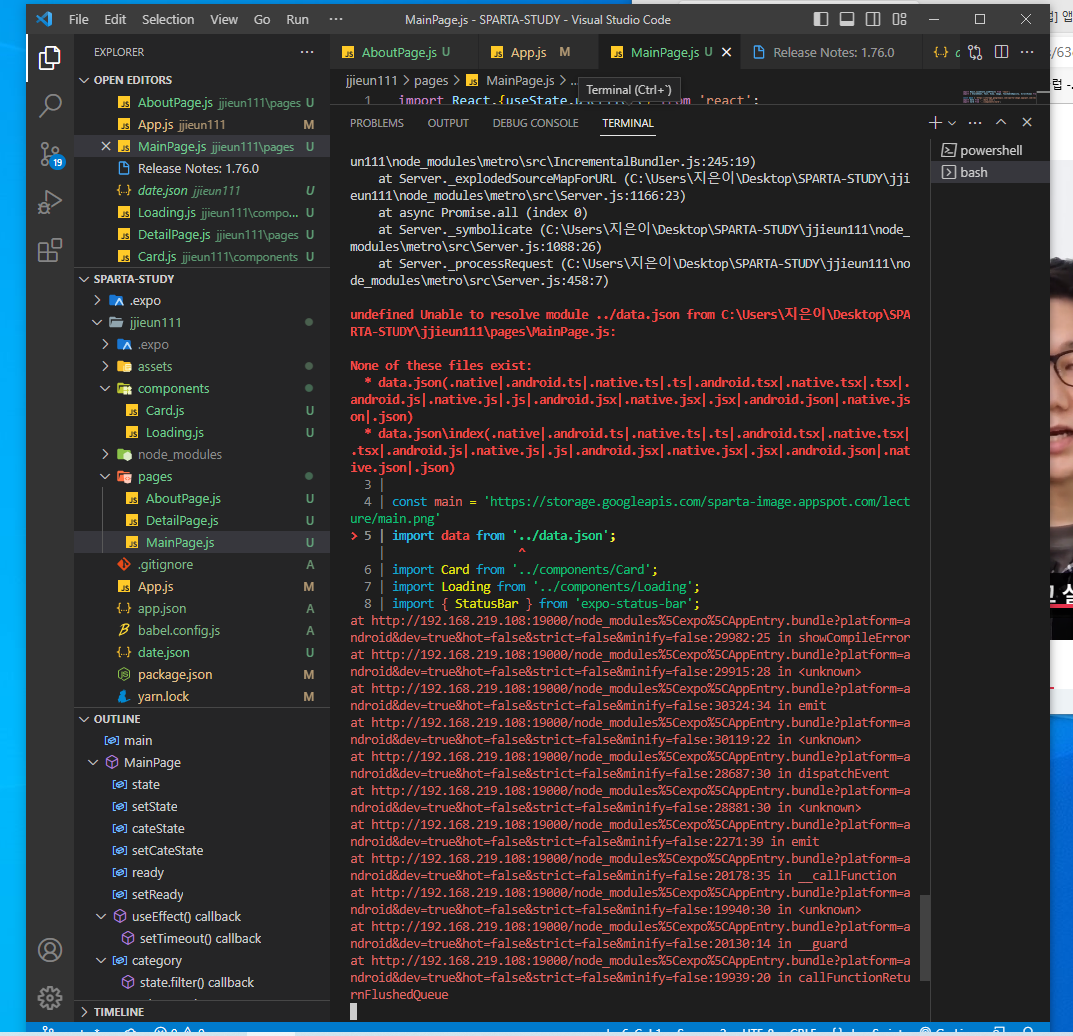
Task: Toggle secondary side bar layout icon
Action: tap(872, 19)
